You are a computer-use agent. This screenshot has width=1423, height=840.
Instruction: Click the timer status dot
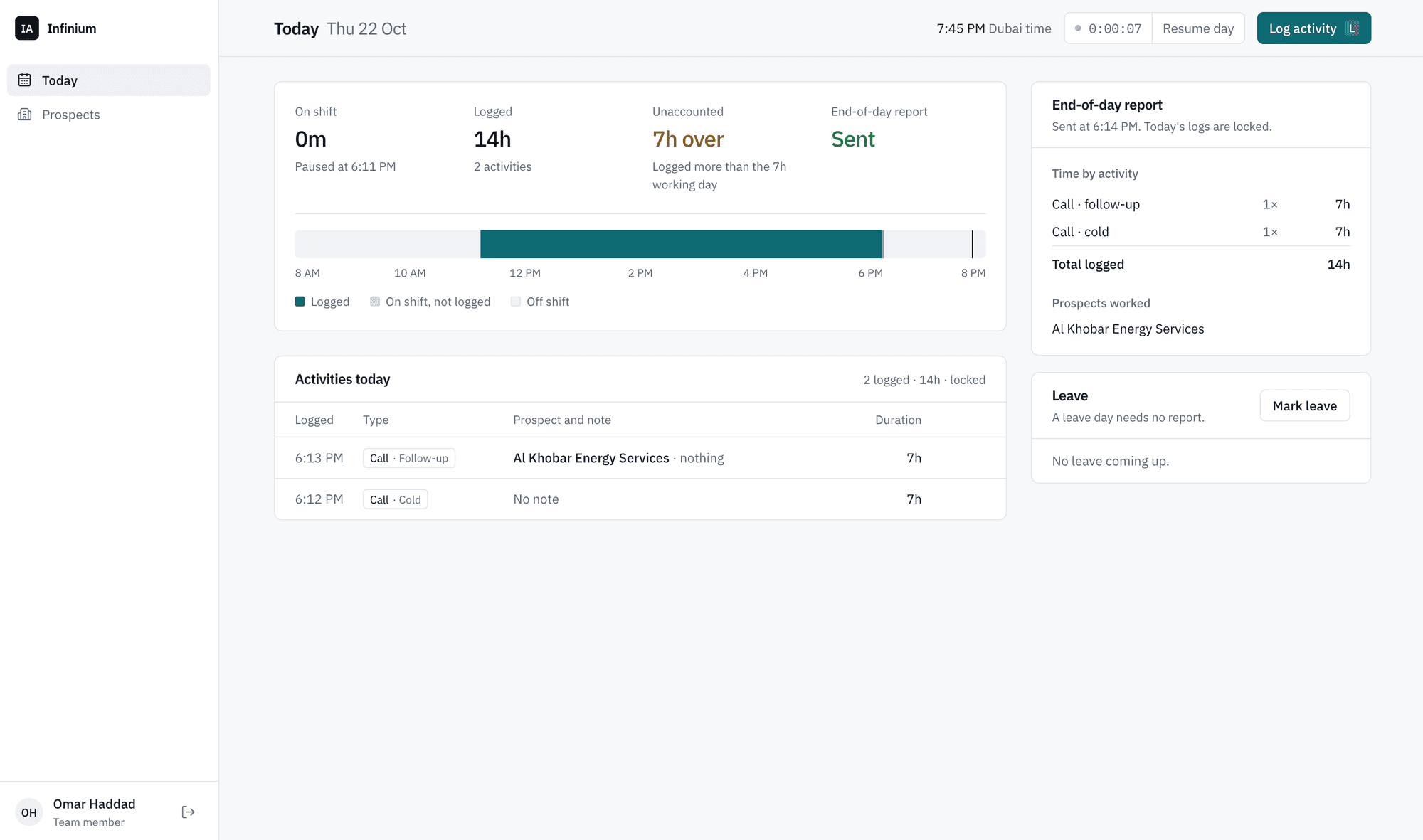1078,28
